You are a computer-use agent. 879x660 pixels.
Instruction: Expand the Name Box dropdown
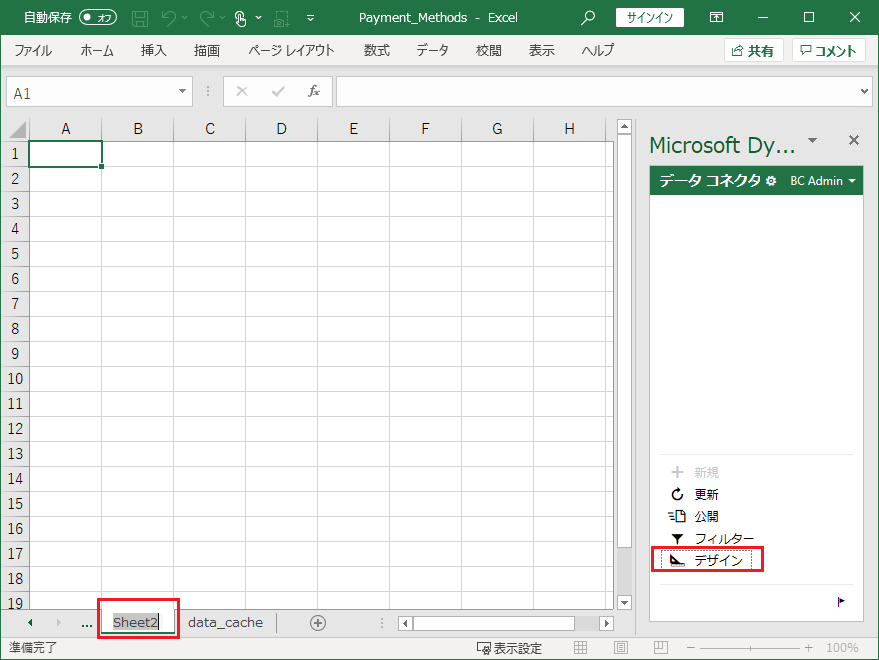click(x=183, y=92)
